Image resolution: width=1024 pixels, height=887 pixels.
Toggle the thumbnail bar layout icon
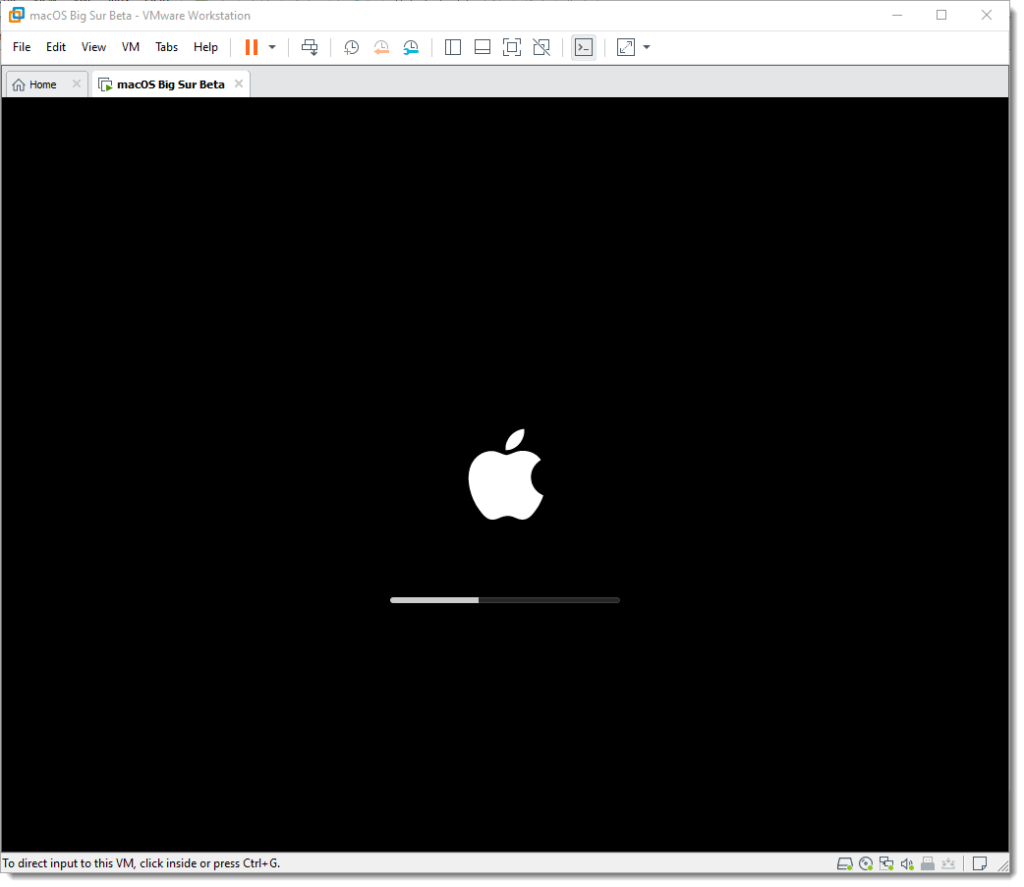click(x=482, y=47)
